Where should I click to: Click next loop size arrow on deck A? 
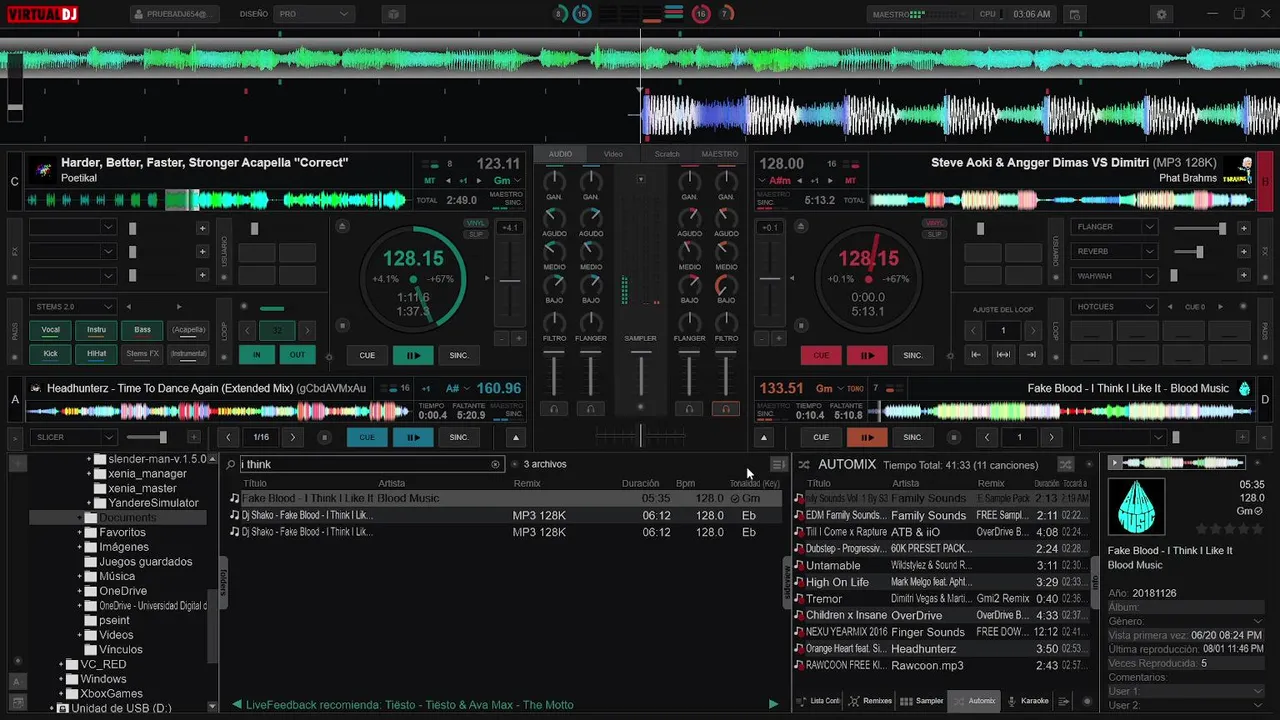[x=292, y=437]
